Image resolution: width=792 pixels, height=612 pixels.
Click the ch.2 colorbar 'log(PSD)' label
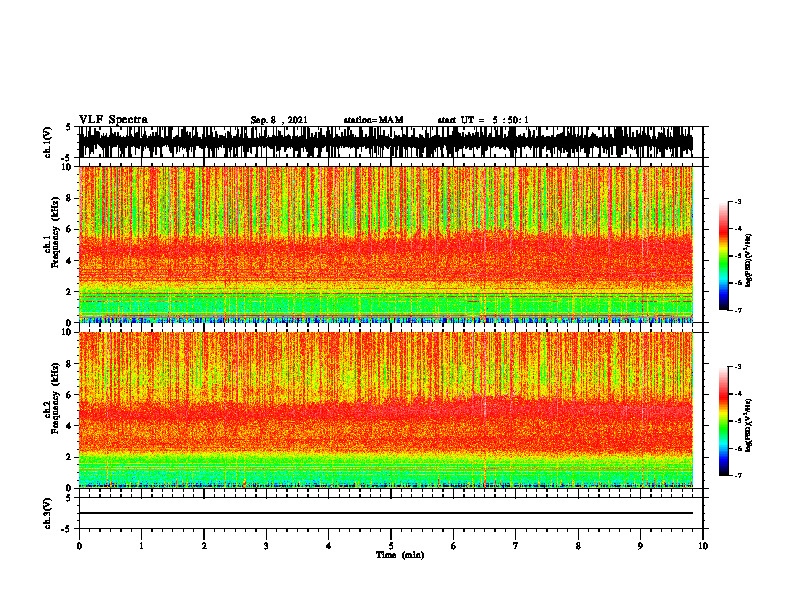[x=749, y=425]
